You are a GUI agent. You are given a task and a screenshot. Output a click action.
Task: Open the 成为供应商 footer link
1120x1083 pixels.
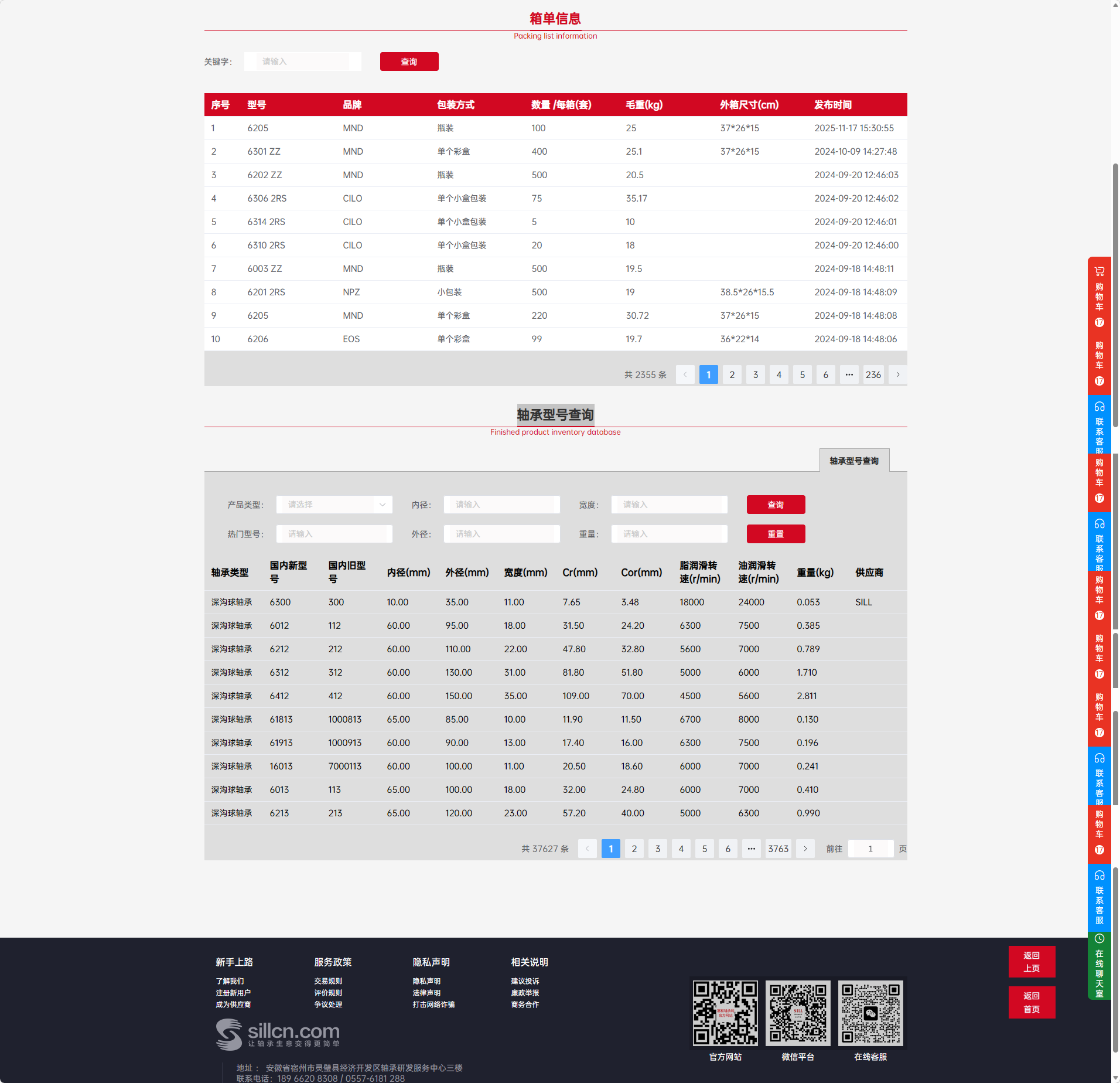point(233,1004)
